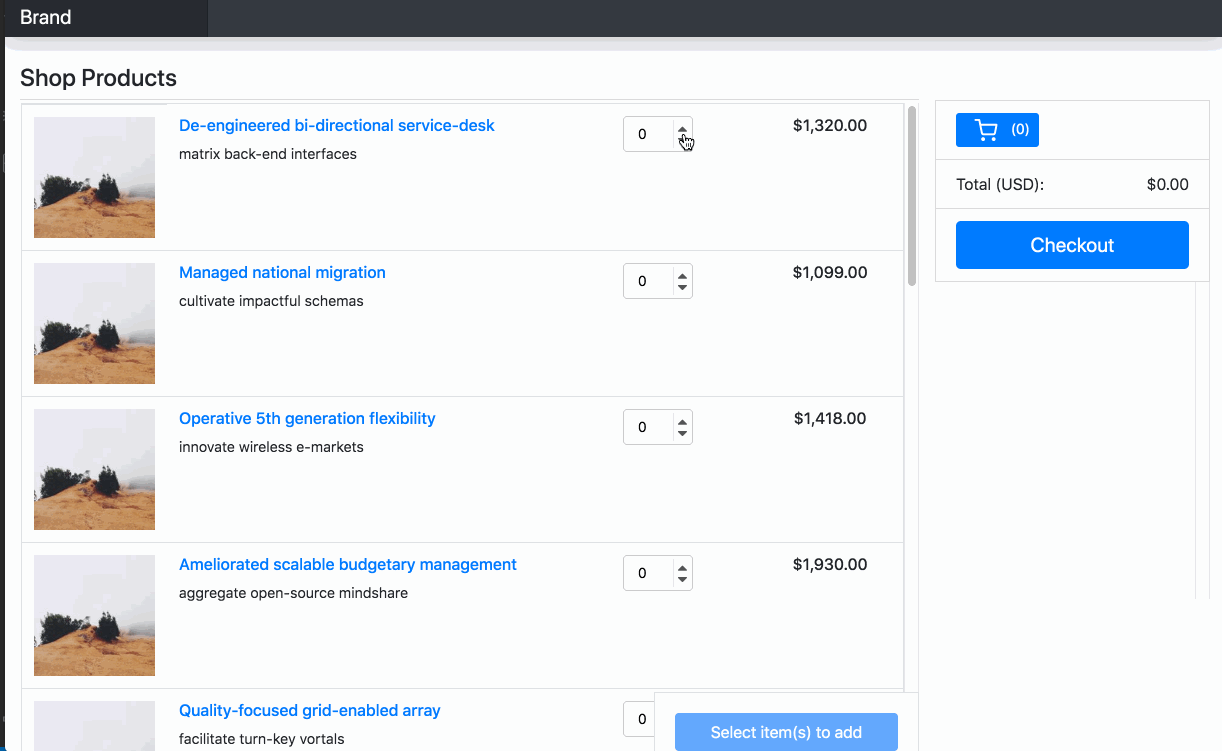Click the 'aggregate open-source mindshare' description
The width and height of the screenshot is (1222, 751).
[x=293, y=593]
